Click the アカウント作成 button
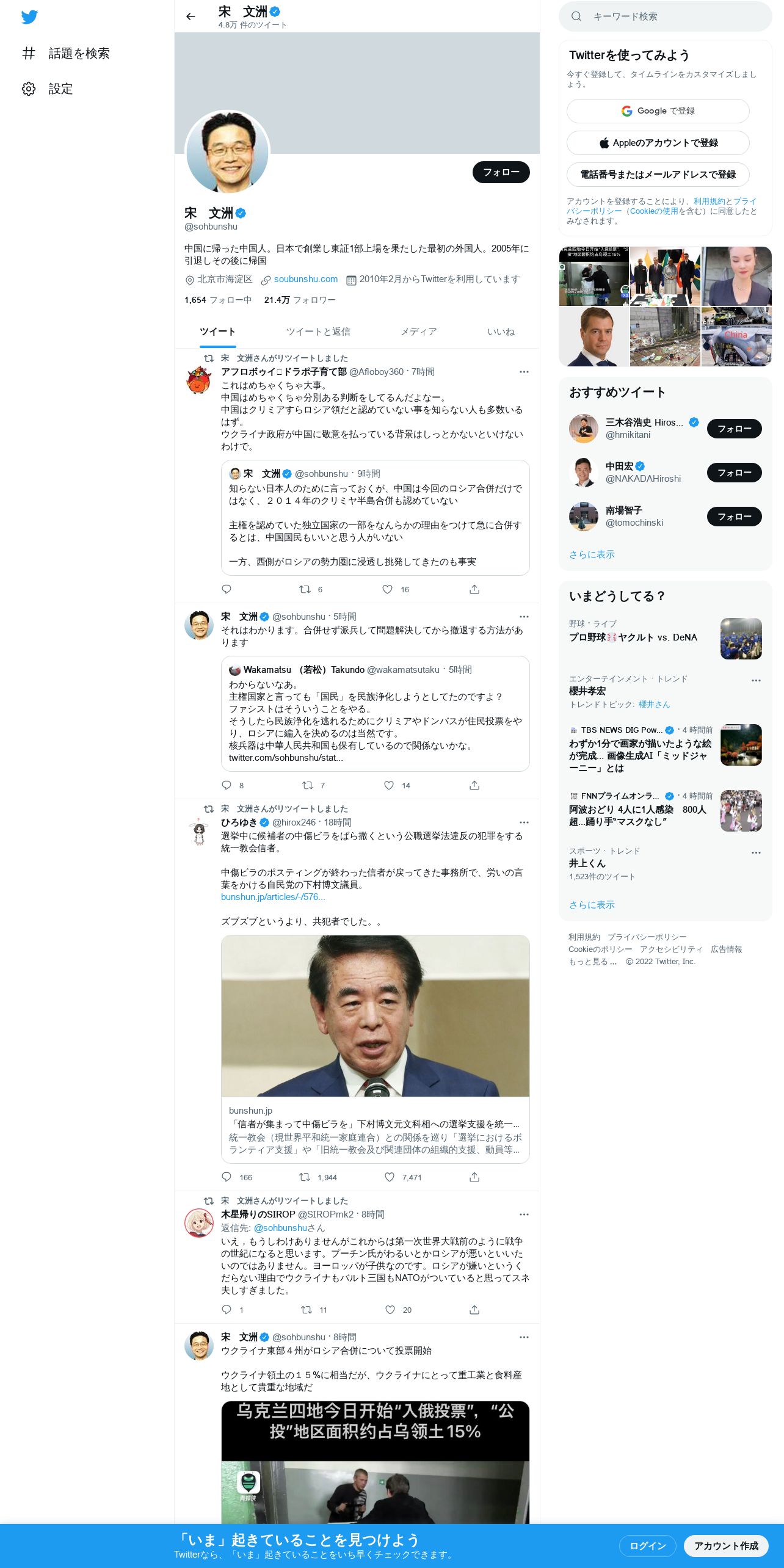The width and height of the screenshot is (784, 1568). click(x=726, y=1545)
